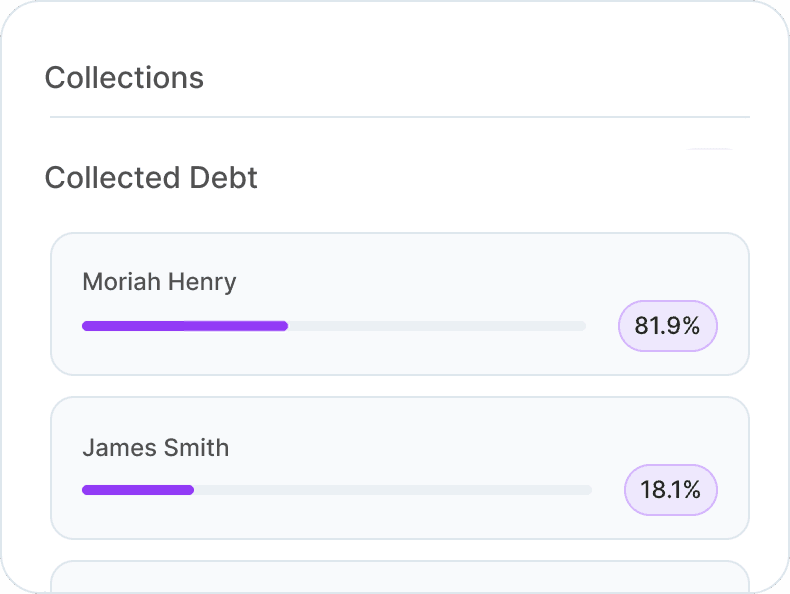Click the surname "Henry" in the first card
The image size is (790, 594).
(202, 282)
